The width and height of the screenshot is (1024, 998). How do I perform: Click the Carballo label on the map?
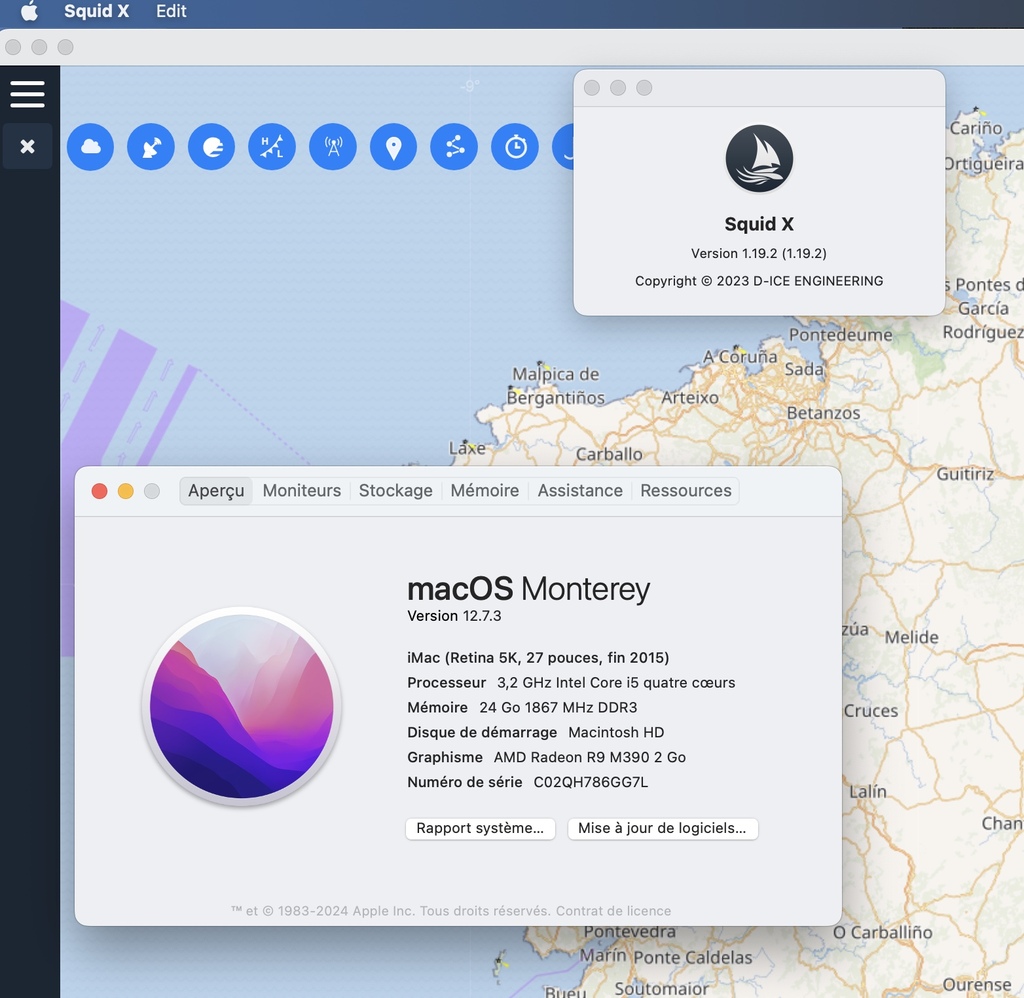click(609, 453)
